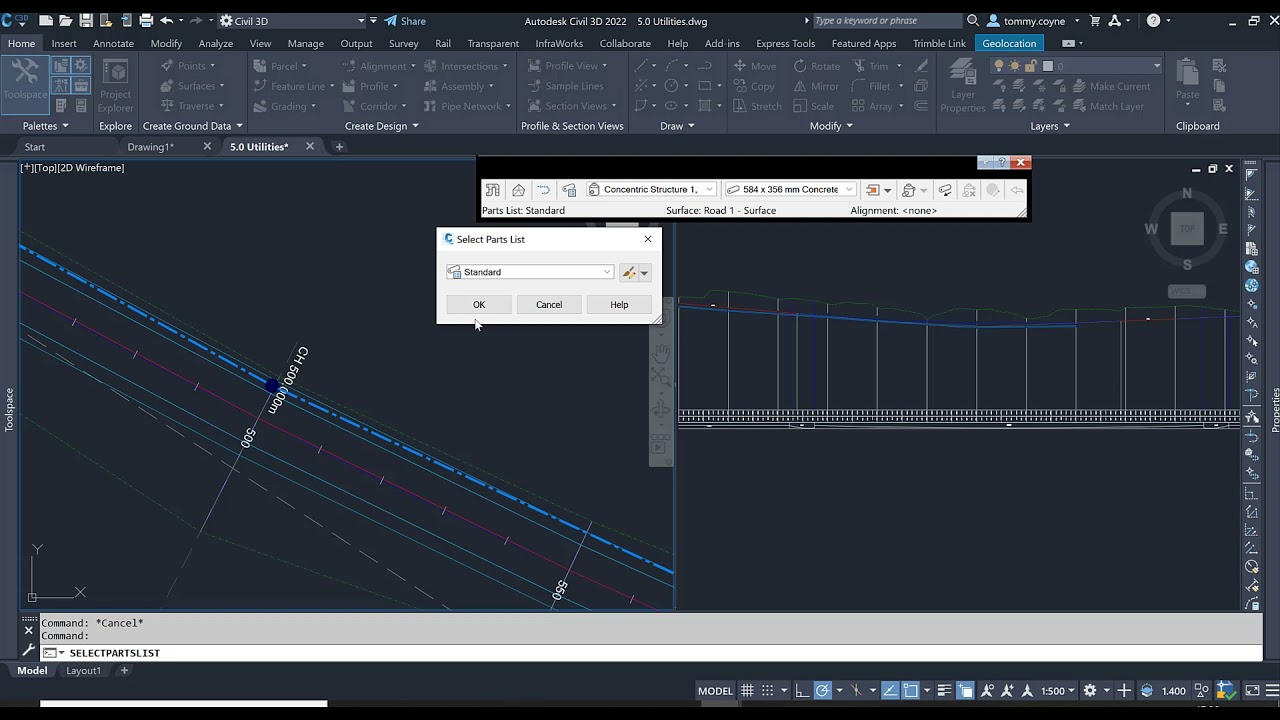Open the Survey ribbon tab
The width and height of the screenshot is (1280, 720).
point(403,43)
